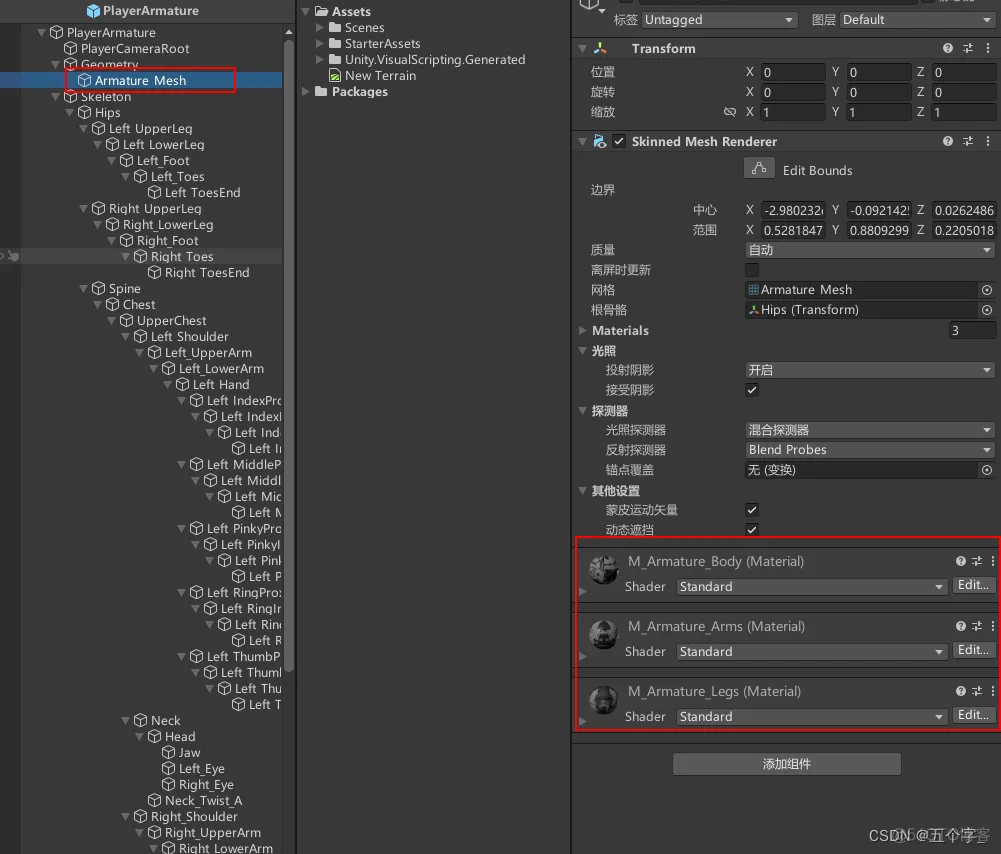This screenshot has height=854, width=1001.
Task: Toggle the receive shadows checkbox
Action: coord(752,390)
